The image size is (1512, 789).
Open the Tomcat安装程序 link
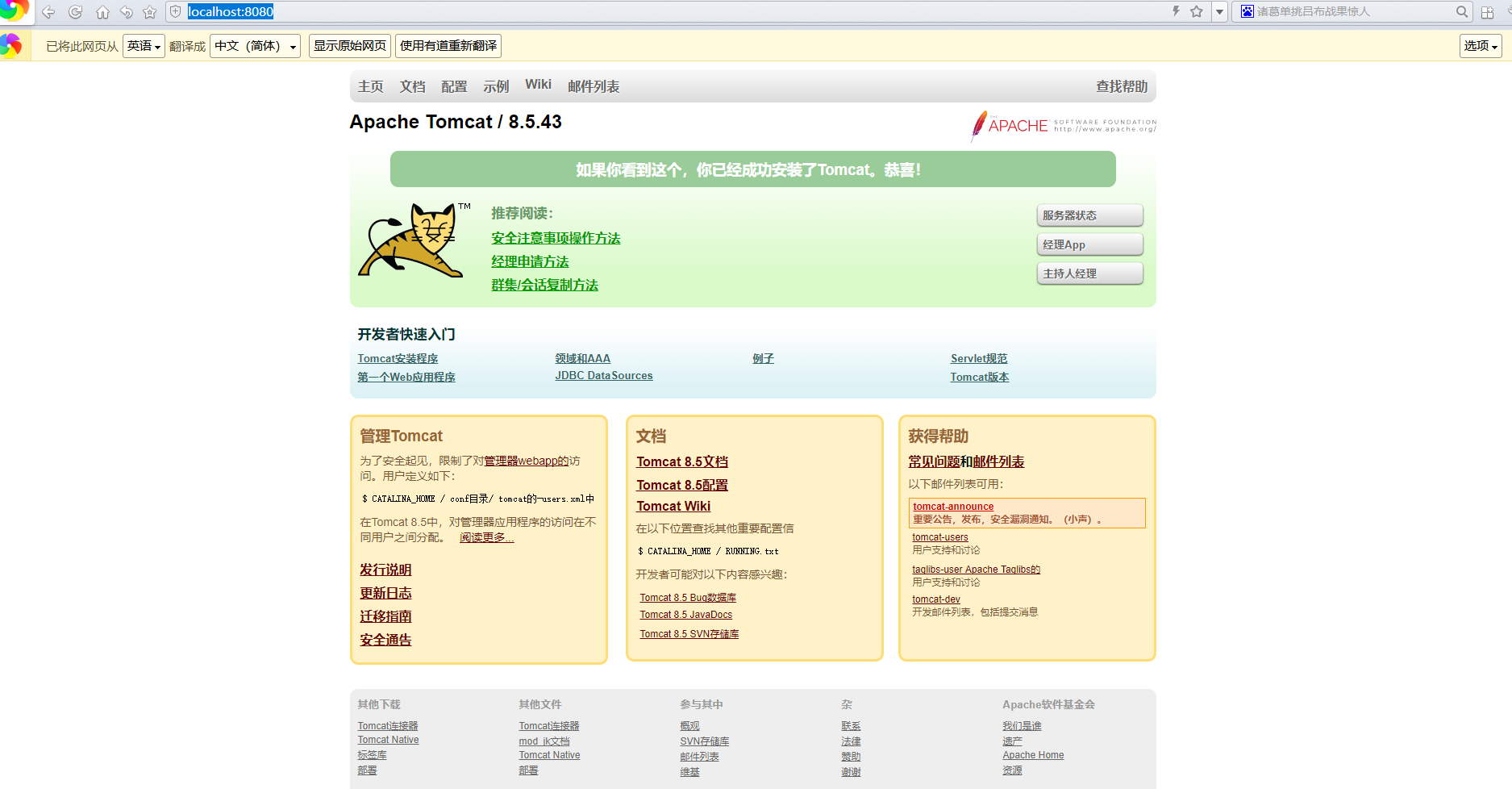pos(398,358)
